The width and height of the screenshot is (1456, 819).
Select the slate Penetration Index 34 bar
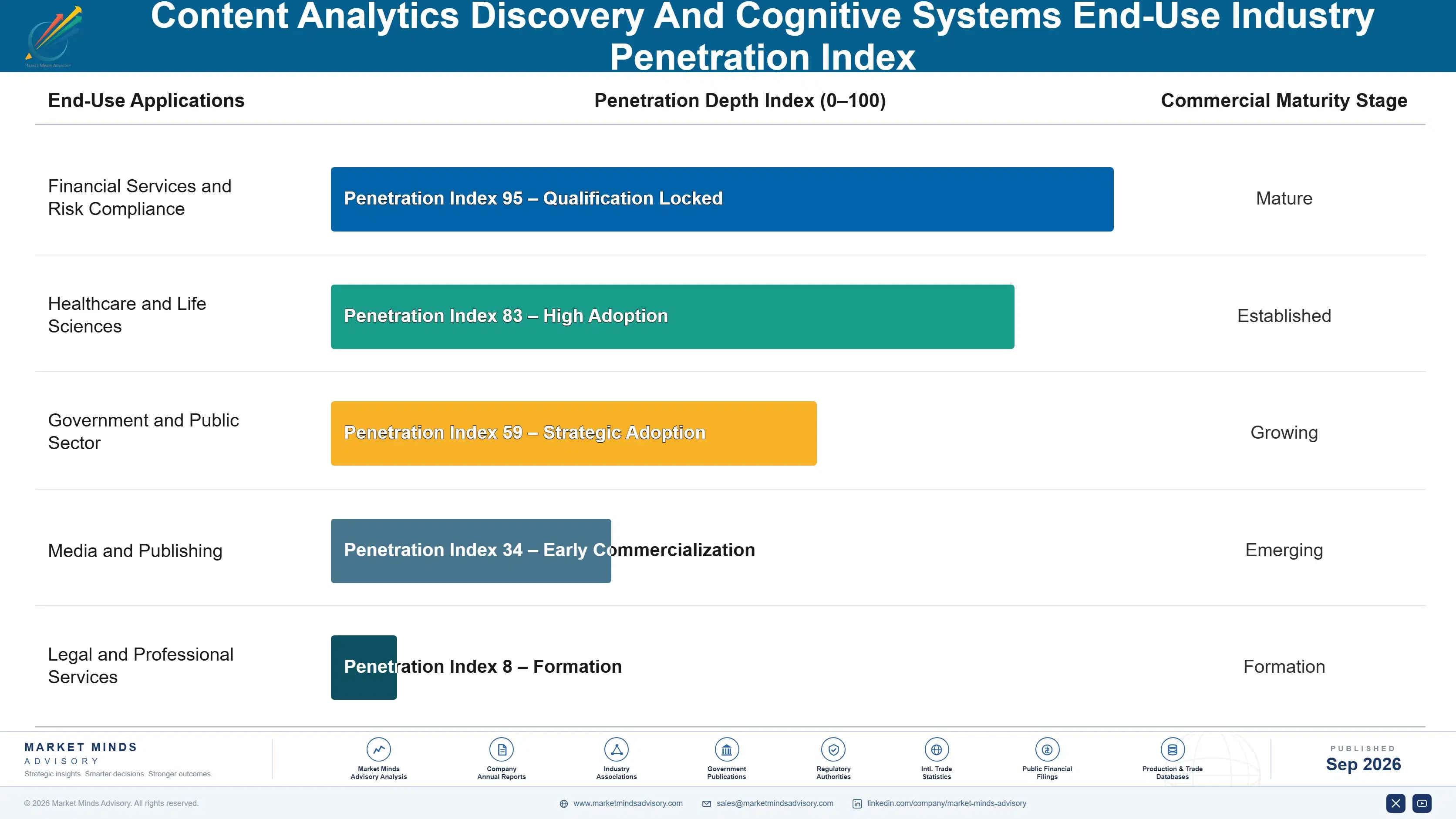point(471,550)
